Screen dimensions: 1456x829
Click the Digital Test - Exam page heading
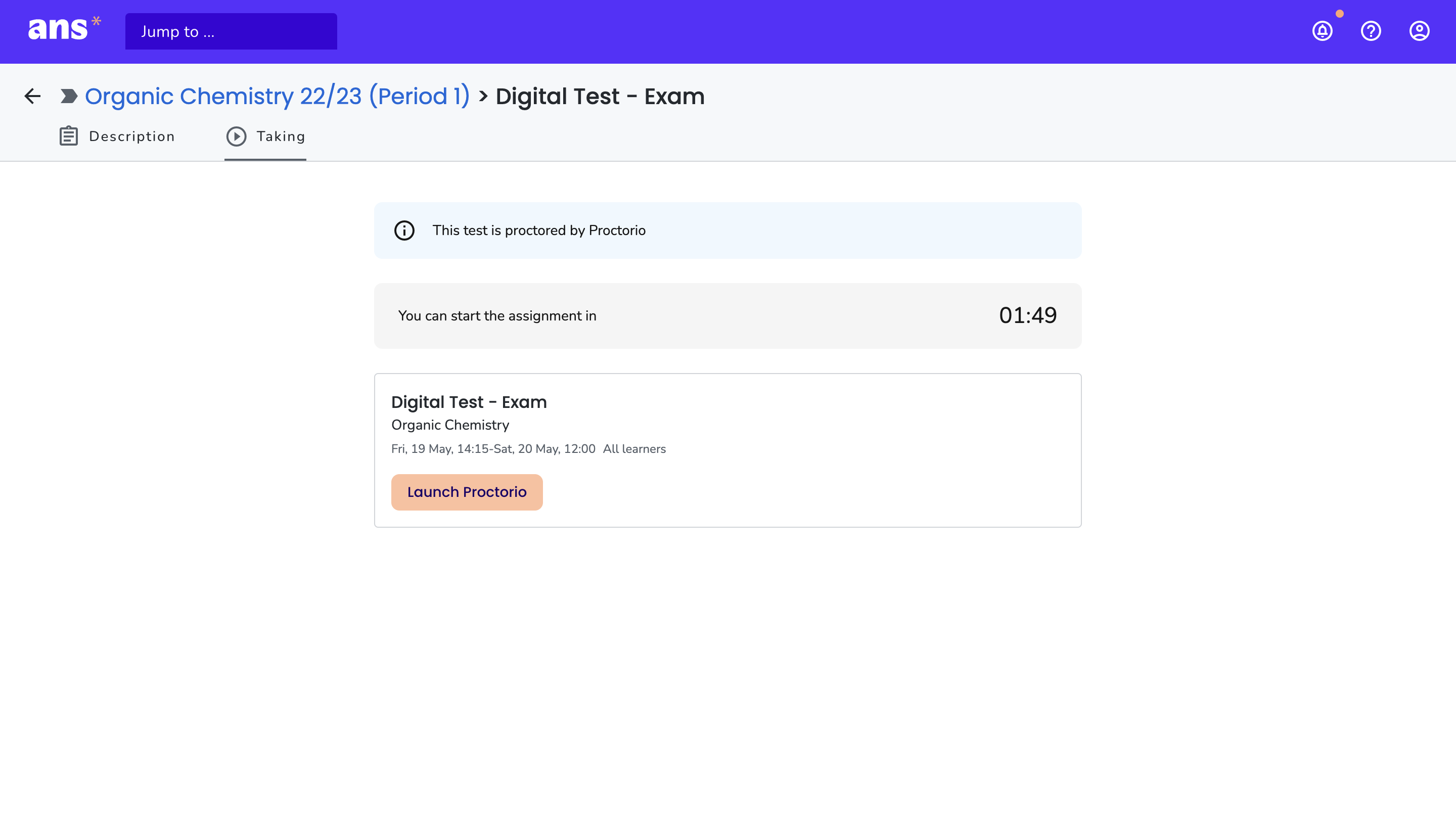(600, 96)
